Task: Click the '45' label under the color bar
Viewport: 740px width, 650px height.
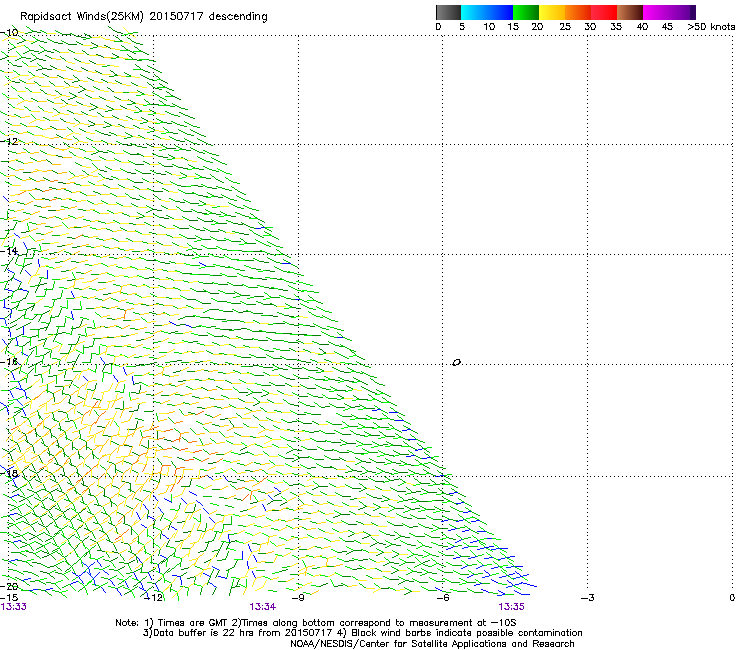Action: tap(667, 27)
